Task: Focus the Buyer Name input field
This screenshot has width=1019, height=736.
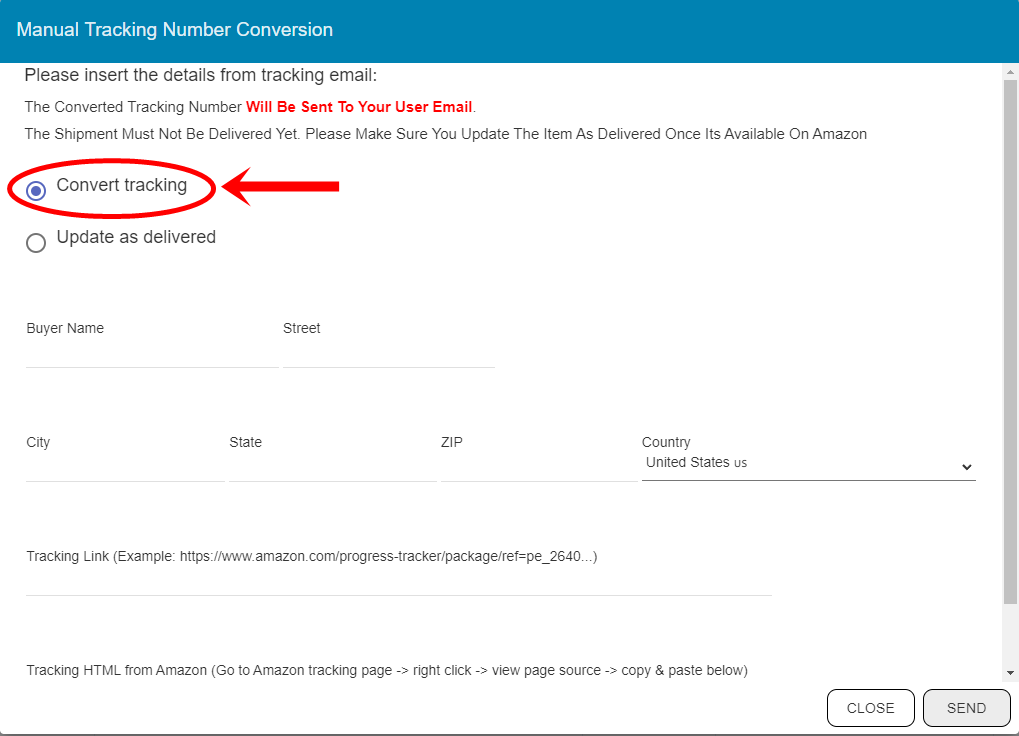Action: click(152, 354)
